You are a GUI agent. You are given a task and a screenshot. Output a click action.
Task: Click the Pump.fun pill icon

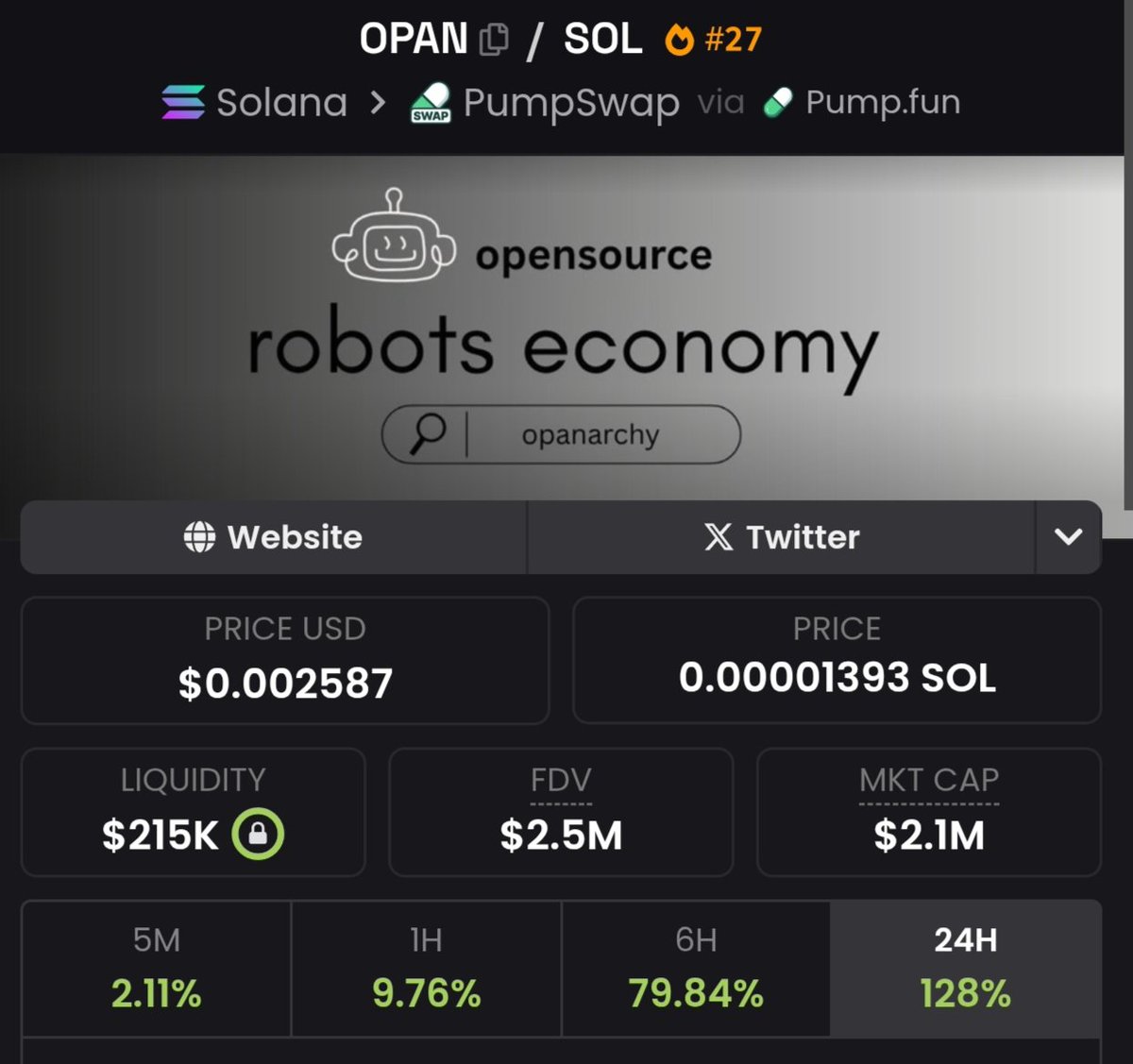click(778, 102)
